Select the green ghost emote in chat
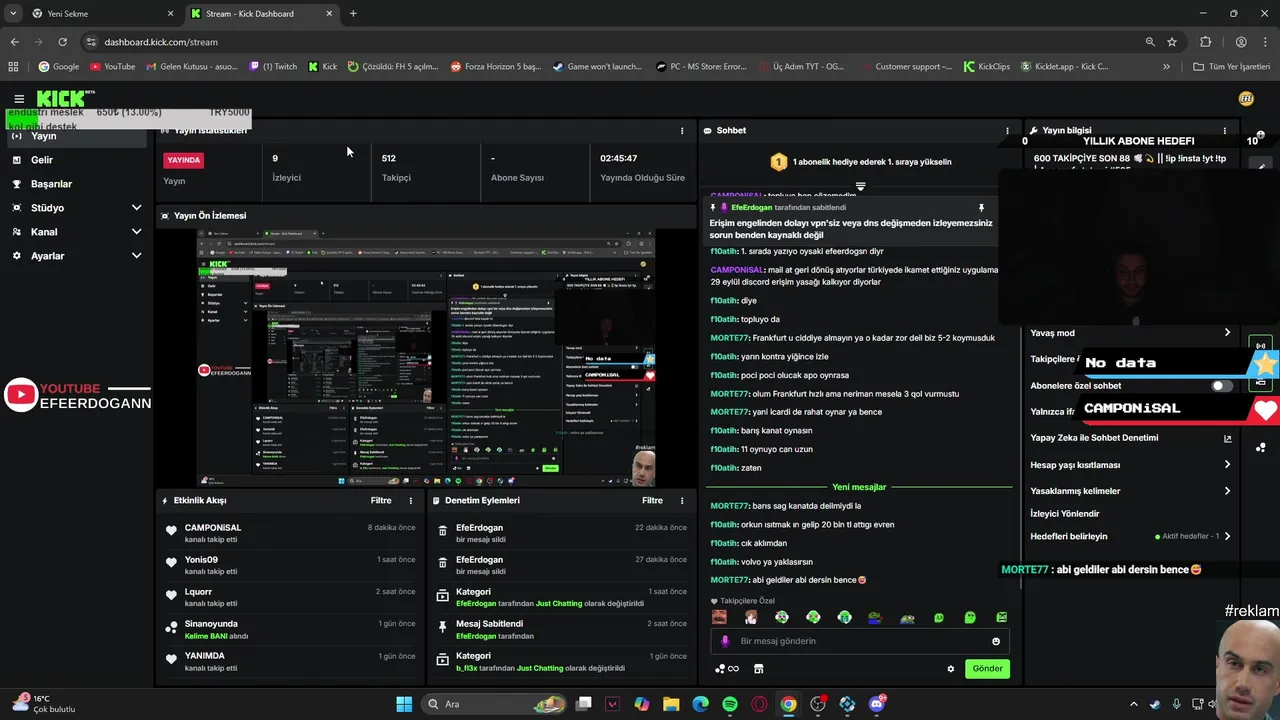1280x720 pixels. click(x=970, y=617)
